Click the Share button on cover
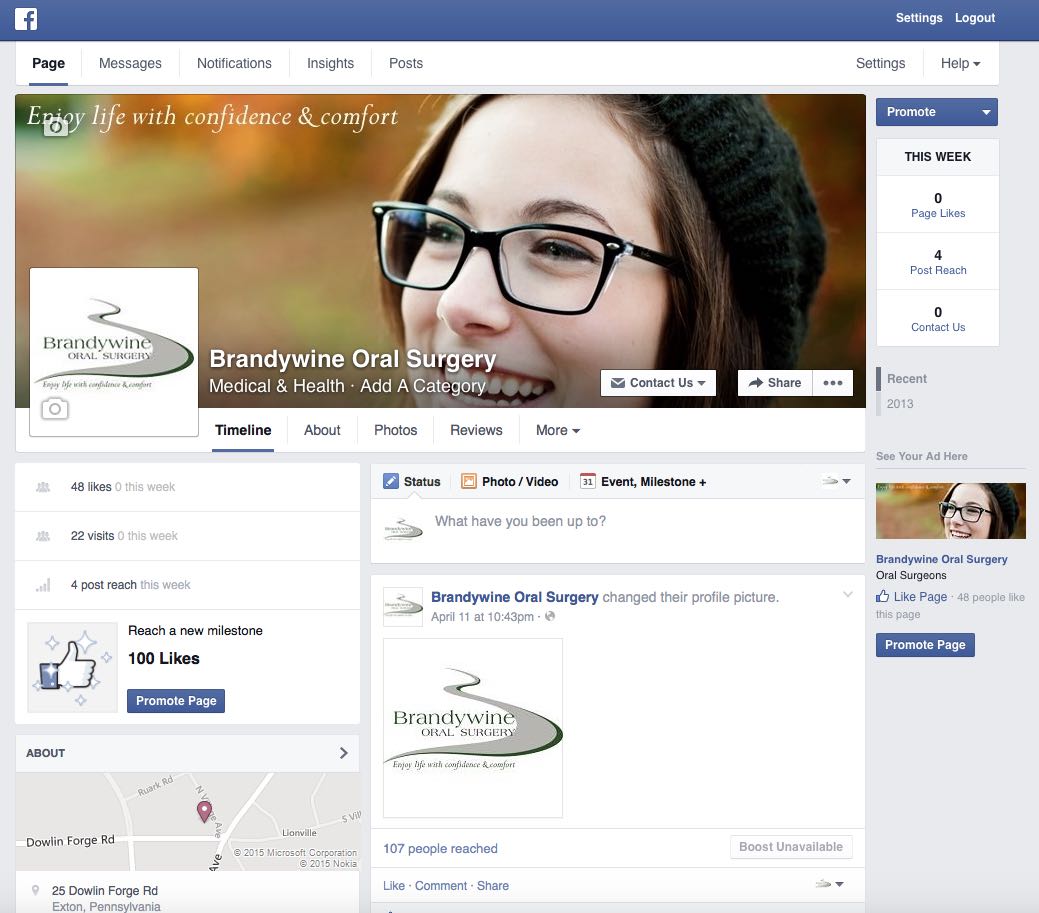The width and height of the screenshot is (1039, 913). pos(775,383)
